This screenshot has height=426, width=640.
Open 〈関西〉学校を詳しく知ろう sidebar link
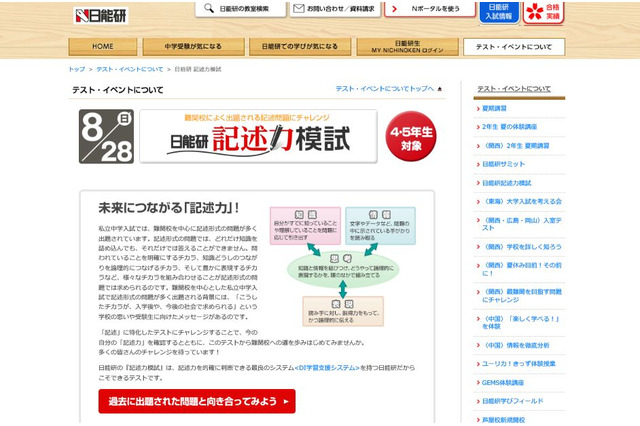[x=522, y=247]
